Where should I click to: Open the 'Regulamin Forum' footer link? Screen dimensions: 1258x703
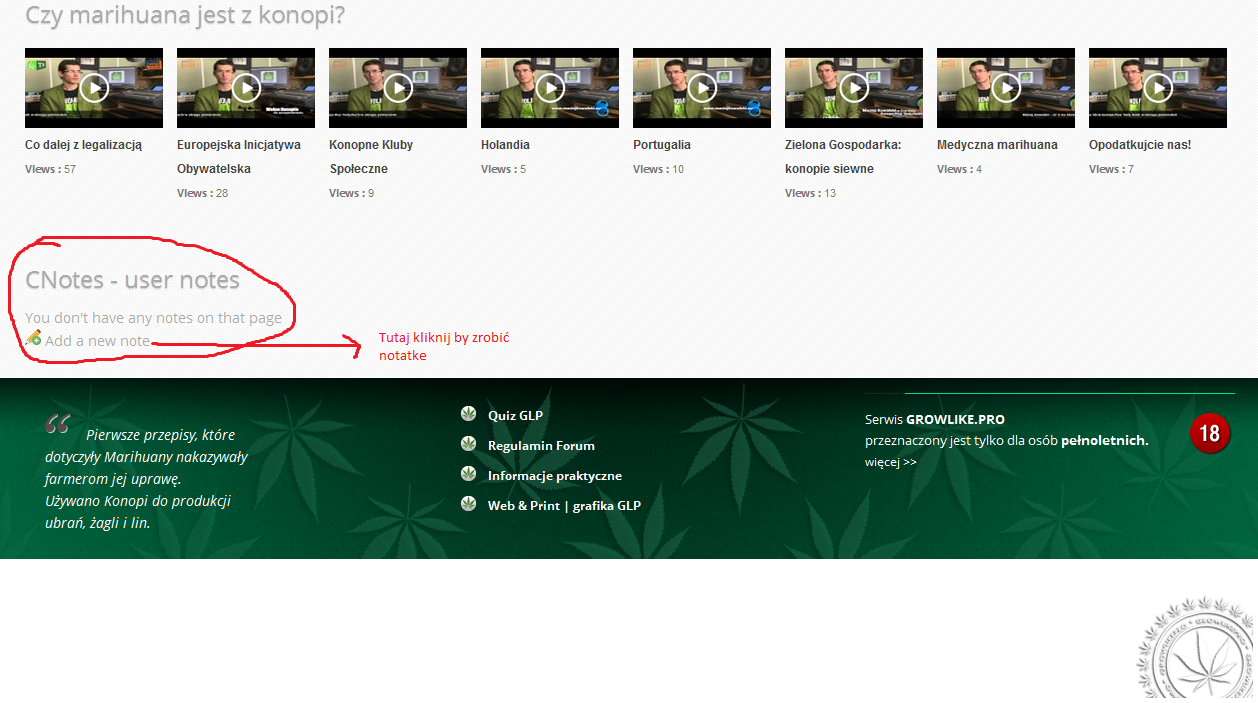tap(541, 445)
